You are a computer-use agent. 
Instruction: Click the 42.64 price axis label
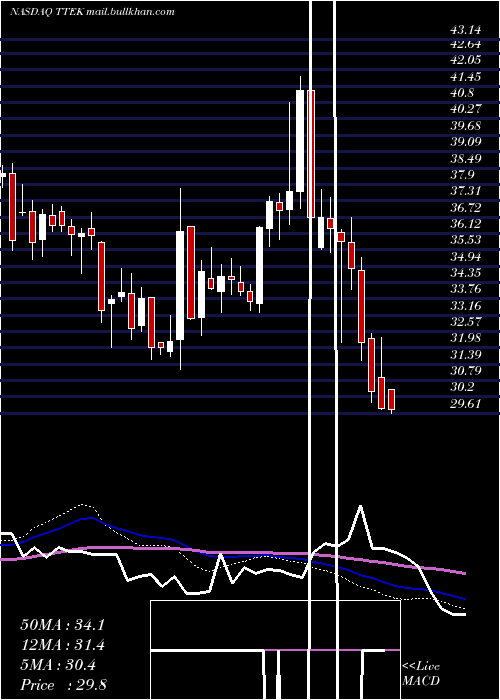pos(466,44)
